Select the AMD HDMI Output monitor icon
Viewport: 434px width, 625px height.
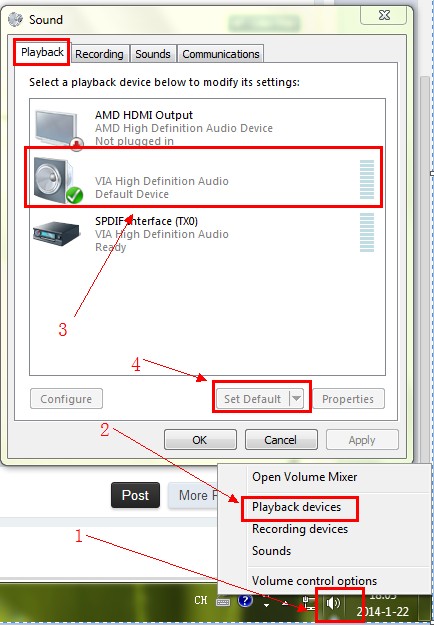(x=58, y=130)
